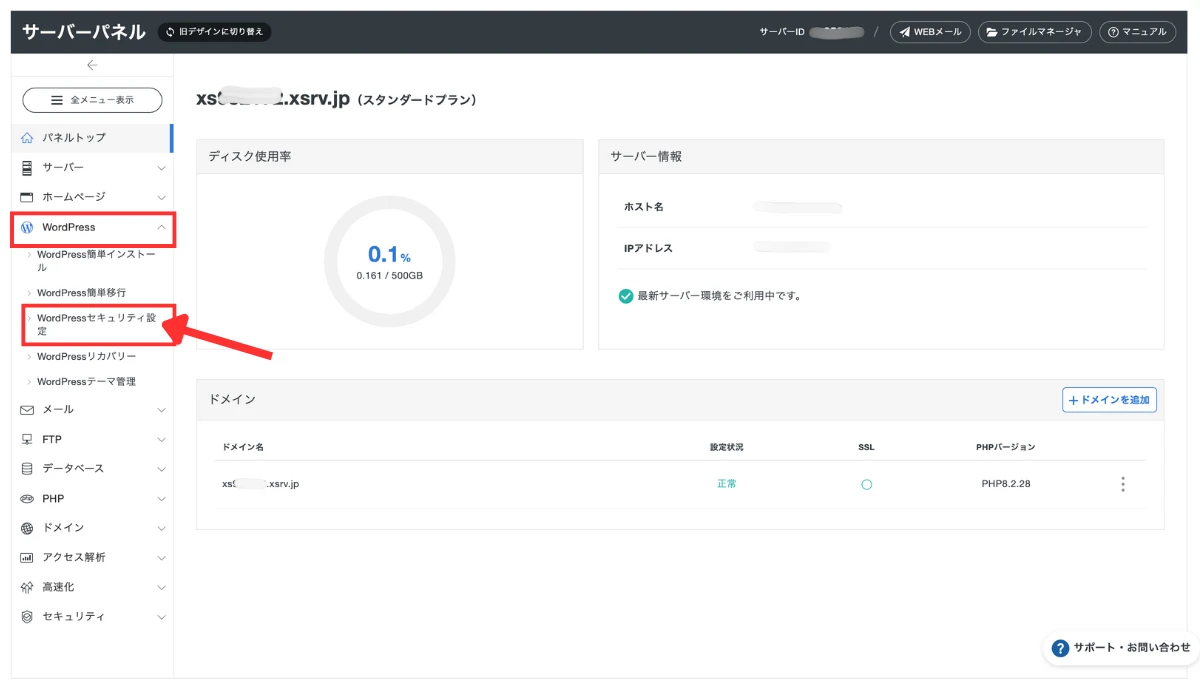The height and width of the screenshot is (680, 1200).
Task: Expand the FTP menu chevron
Action: 162,440
